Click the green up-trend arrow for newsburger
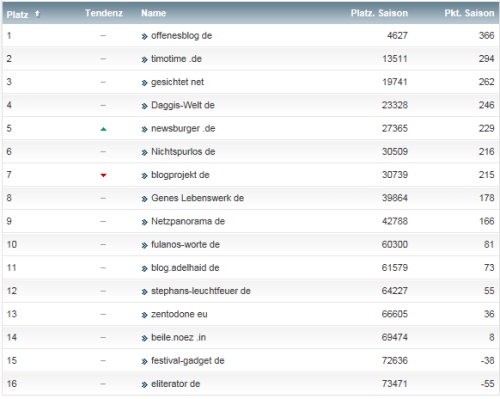Viewport: 500px width, 399px height. pyautogui.click(x=103, y=129)
